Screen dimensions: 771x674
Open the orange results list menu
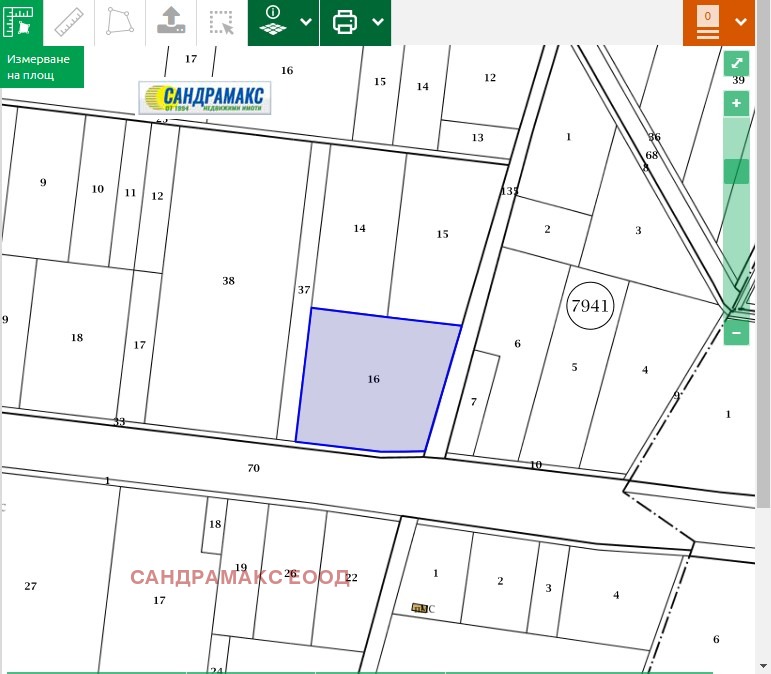[x=708, y=24]
